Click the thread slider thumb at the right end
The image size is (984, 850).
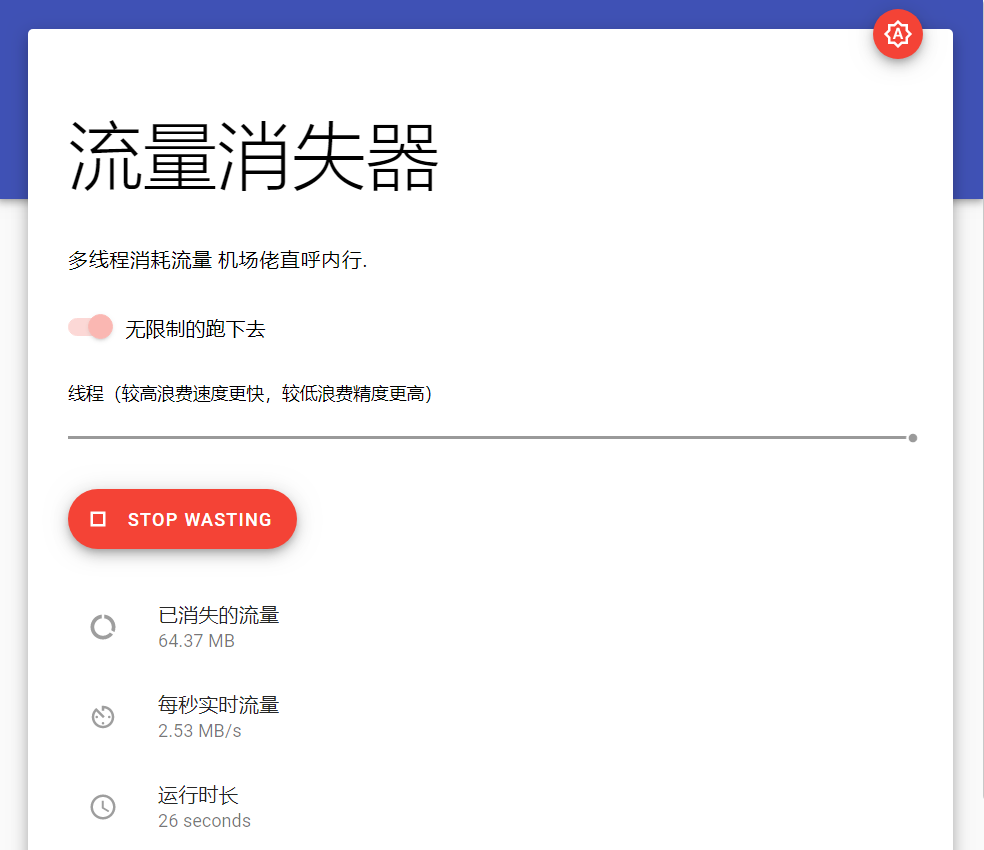[x=913, y=438]
